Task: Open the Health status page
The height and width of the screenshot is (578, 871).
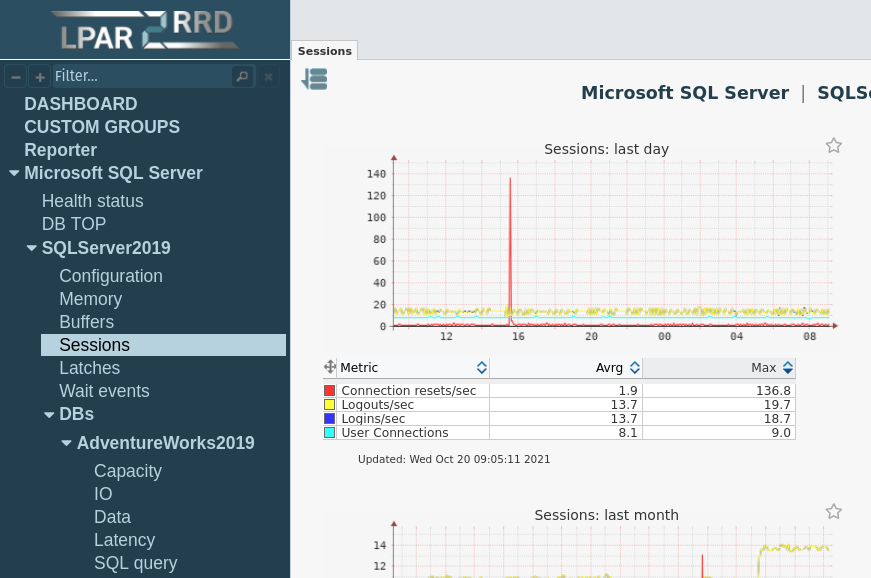Action: (92, 201)
